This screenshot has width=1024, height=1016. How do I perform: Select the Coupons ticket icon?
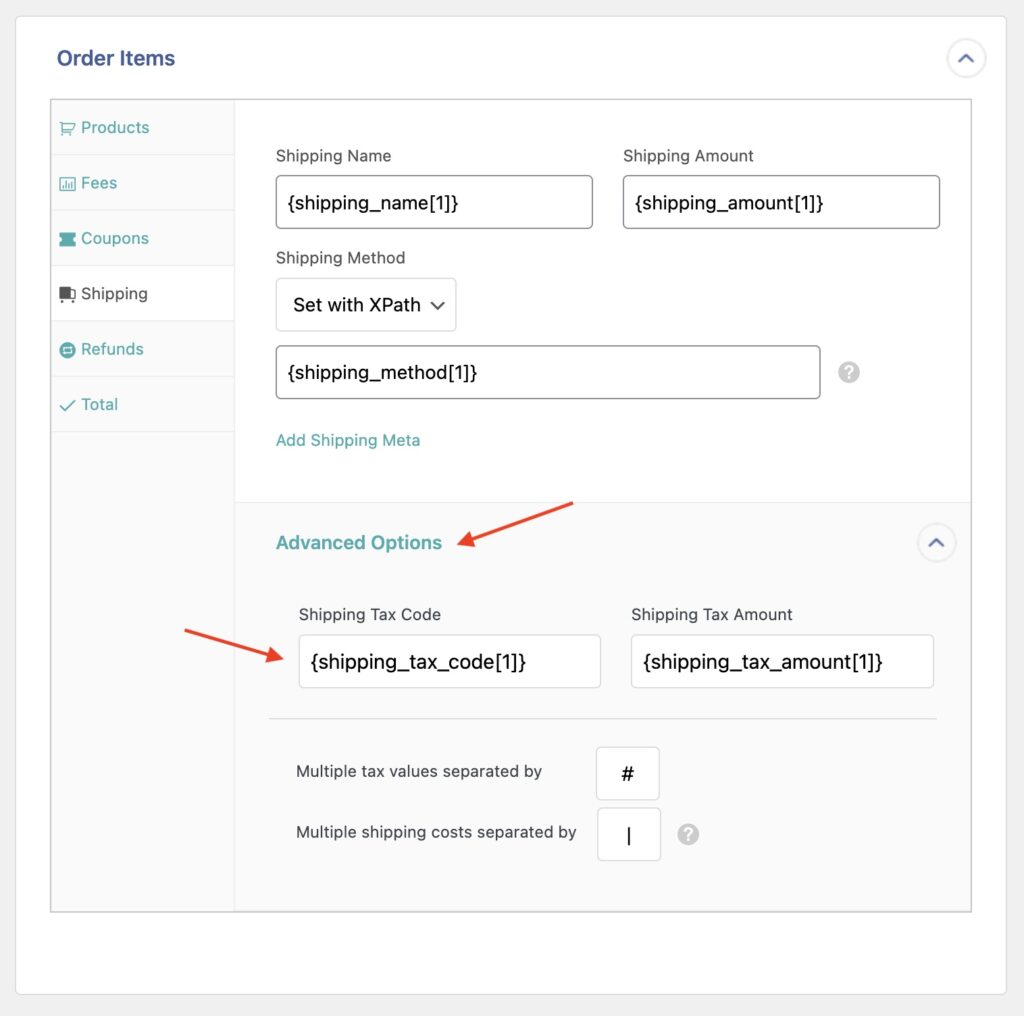coord(68,238)
